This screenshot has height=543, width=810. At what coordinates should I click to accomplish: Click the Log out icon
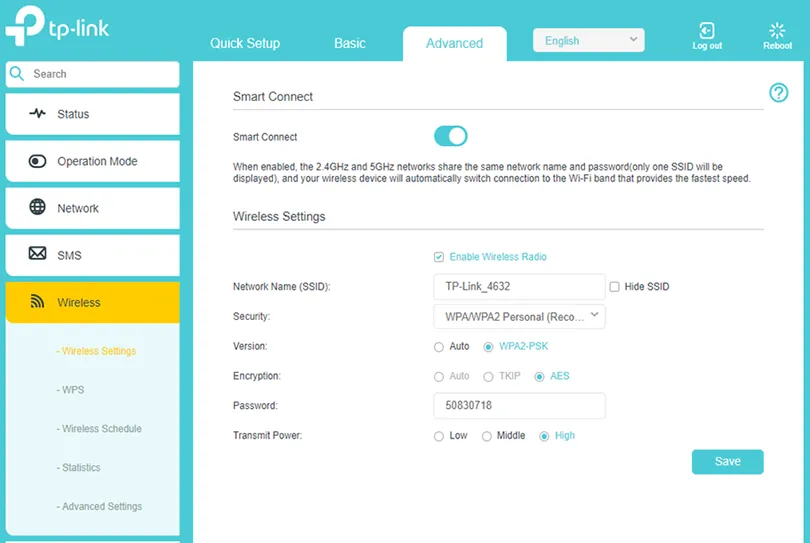707,30
